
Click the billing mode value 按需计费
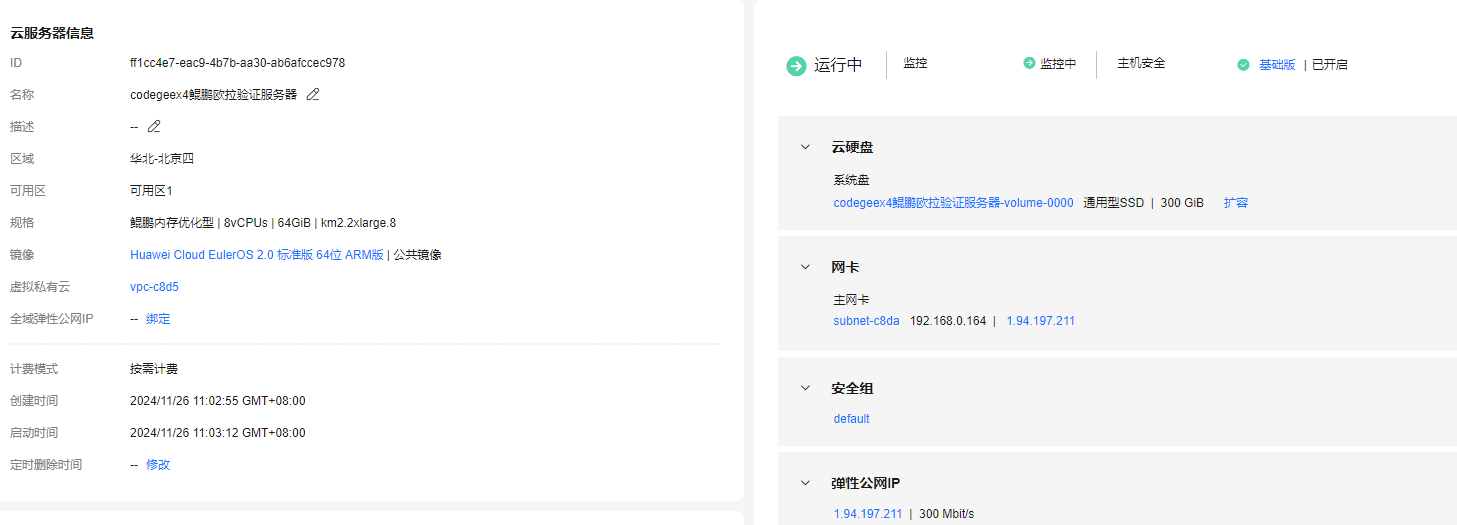[154, 369]
